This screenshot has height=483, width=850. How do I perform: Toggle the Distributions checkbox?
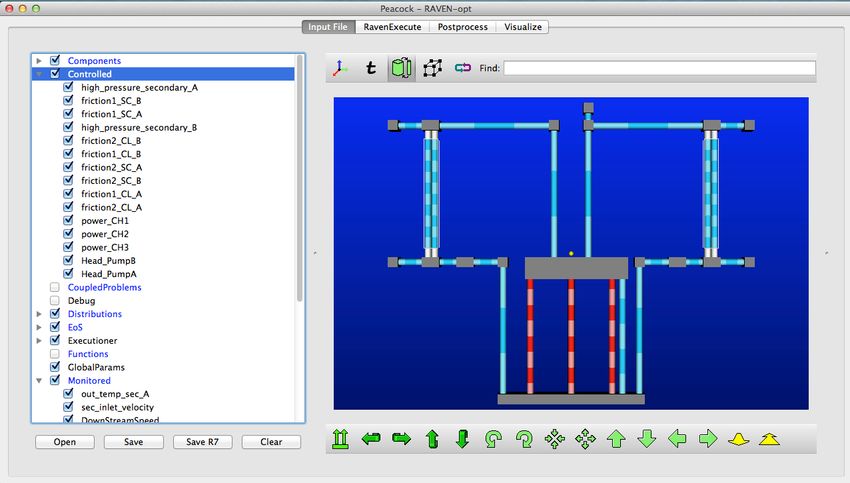tap(55, 313)
